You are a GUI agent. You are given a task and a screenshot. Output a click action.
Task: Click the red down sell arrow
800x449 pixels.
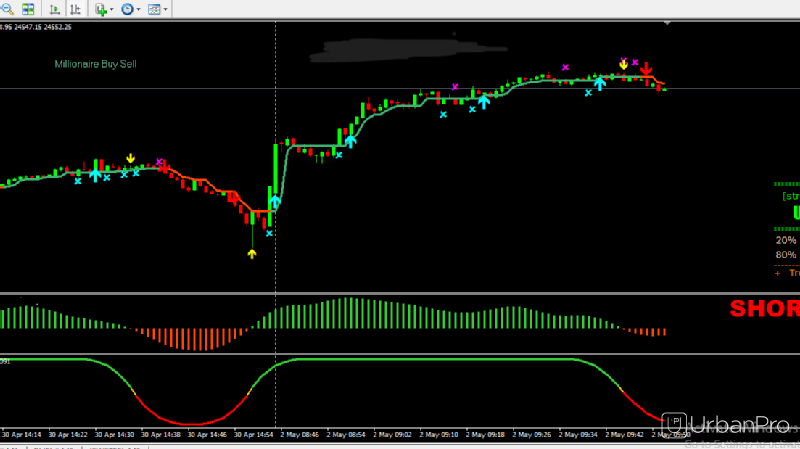pyautogui.click(x=647, y=70)
